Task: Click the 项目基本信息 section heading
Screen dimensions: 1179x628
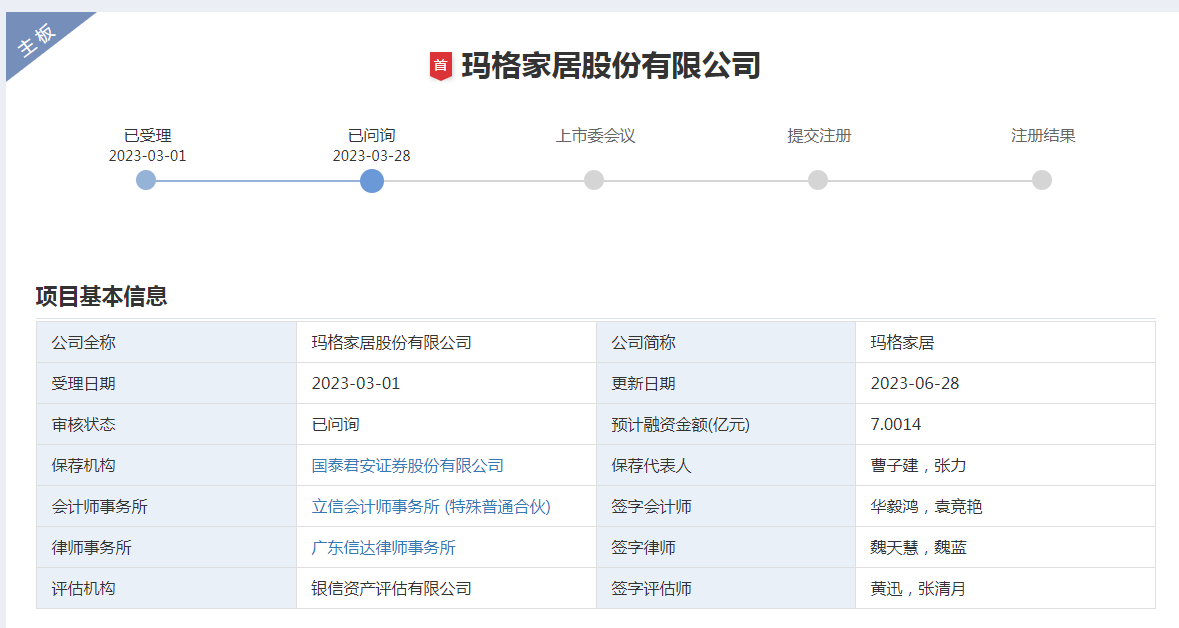Action: [101, 296]
